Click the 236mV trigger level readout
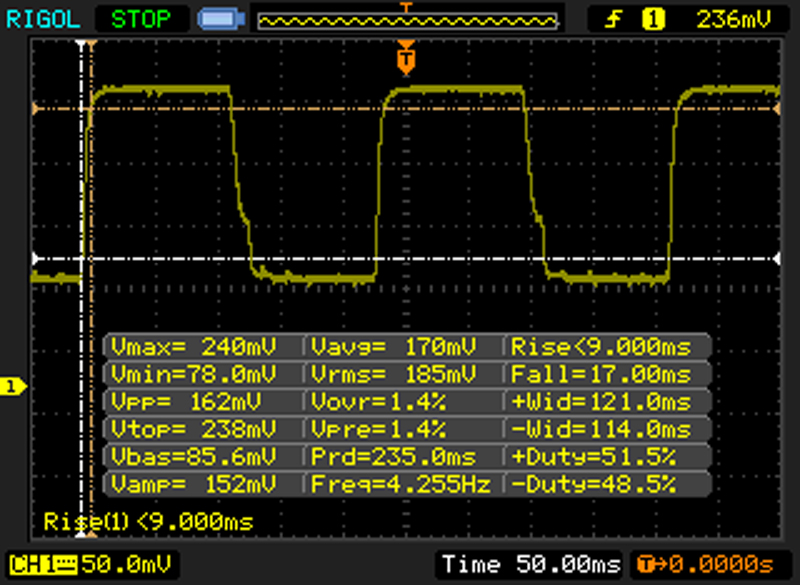Screen dimensions: 800x585 pos(734,20)
